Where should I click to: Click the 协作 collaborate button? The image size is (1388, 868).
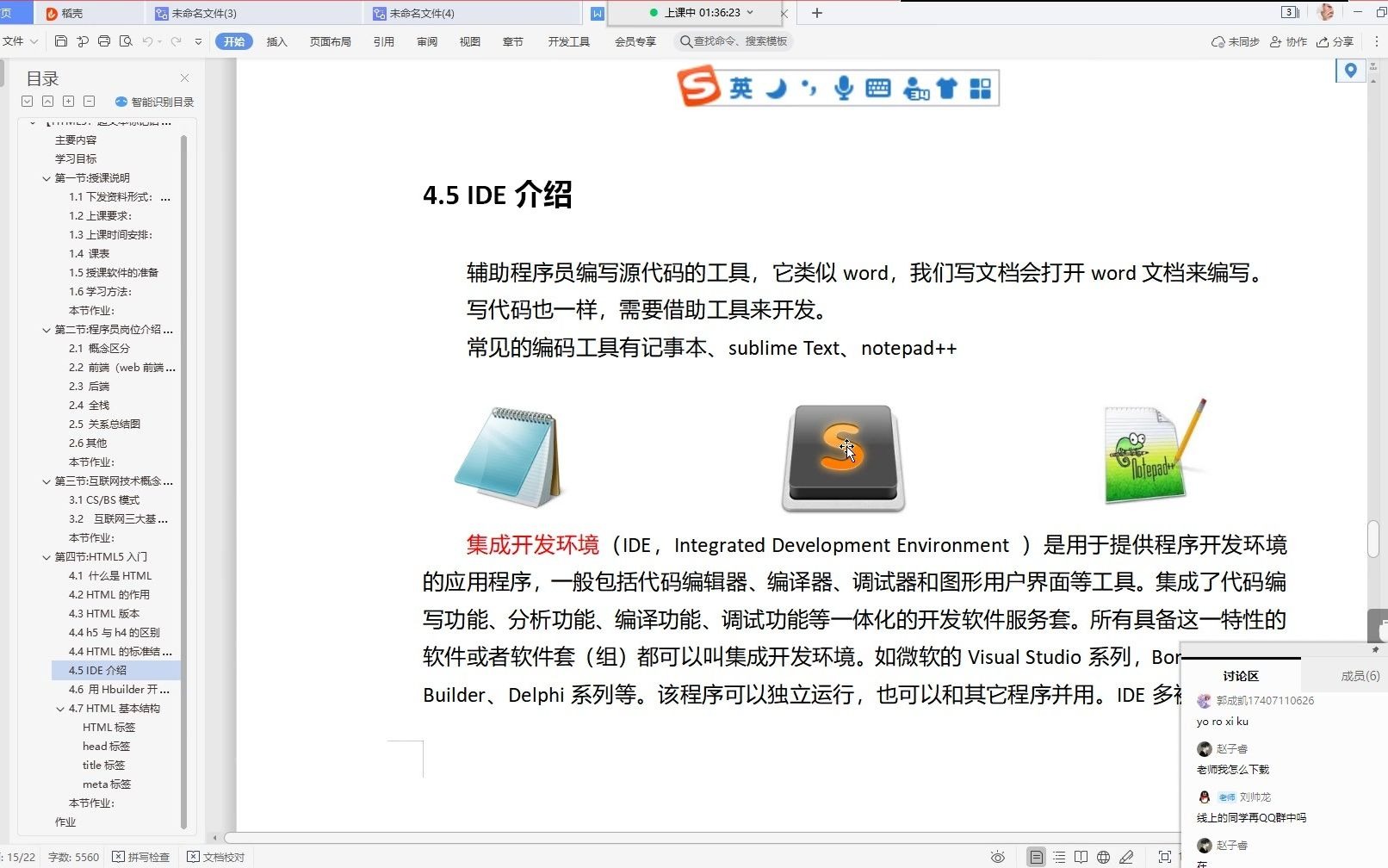click(1288, 41)
